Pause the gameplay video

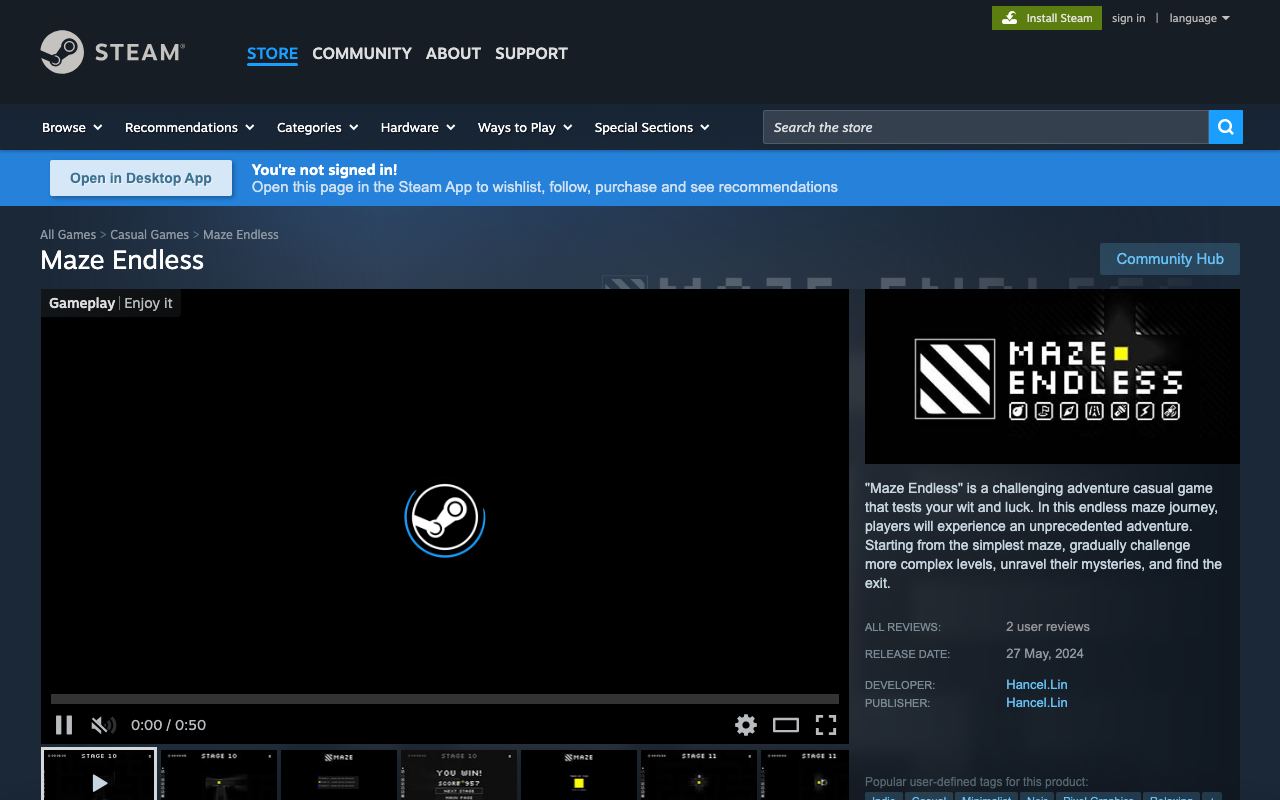click(64, 725)
